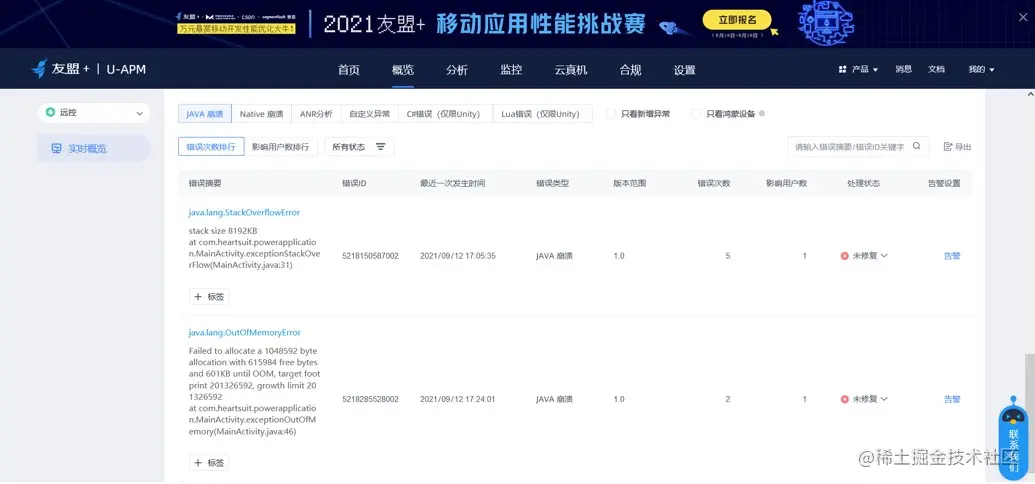
Task: Enable the 只看鸿蒙设备 checkbox
Action: (x=696, y=114)
